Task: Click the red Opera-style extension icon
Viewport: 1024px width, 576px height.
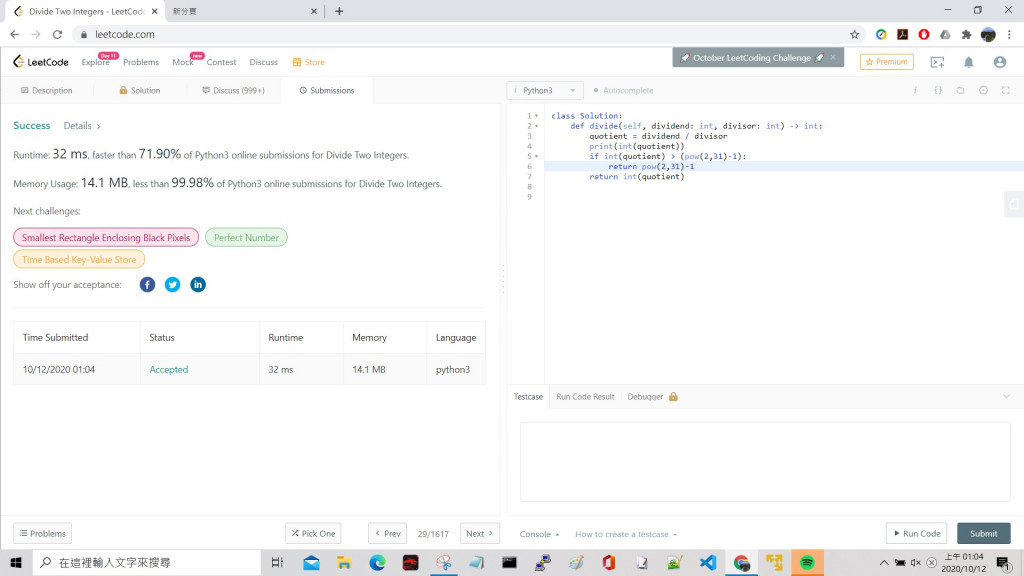Action: pos(923,35)
